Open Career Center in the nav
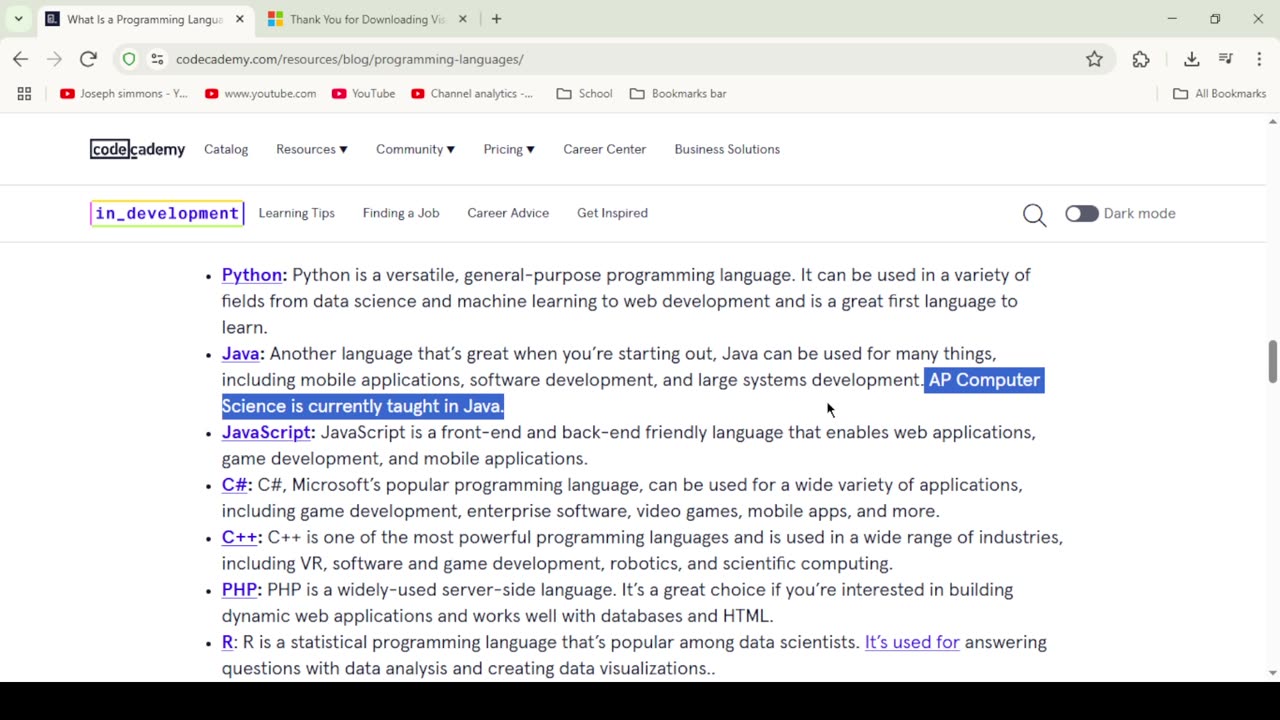Screen dimensions: 1280x720 pyautogui.click(x=604, y=149)
